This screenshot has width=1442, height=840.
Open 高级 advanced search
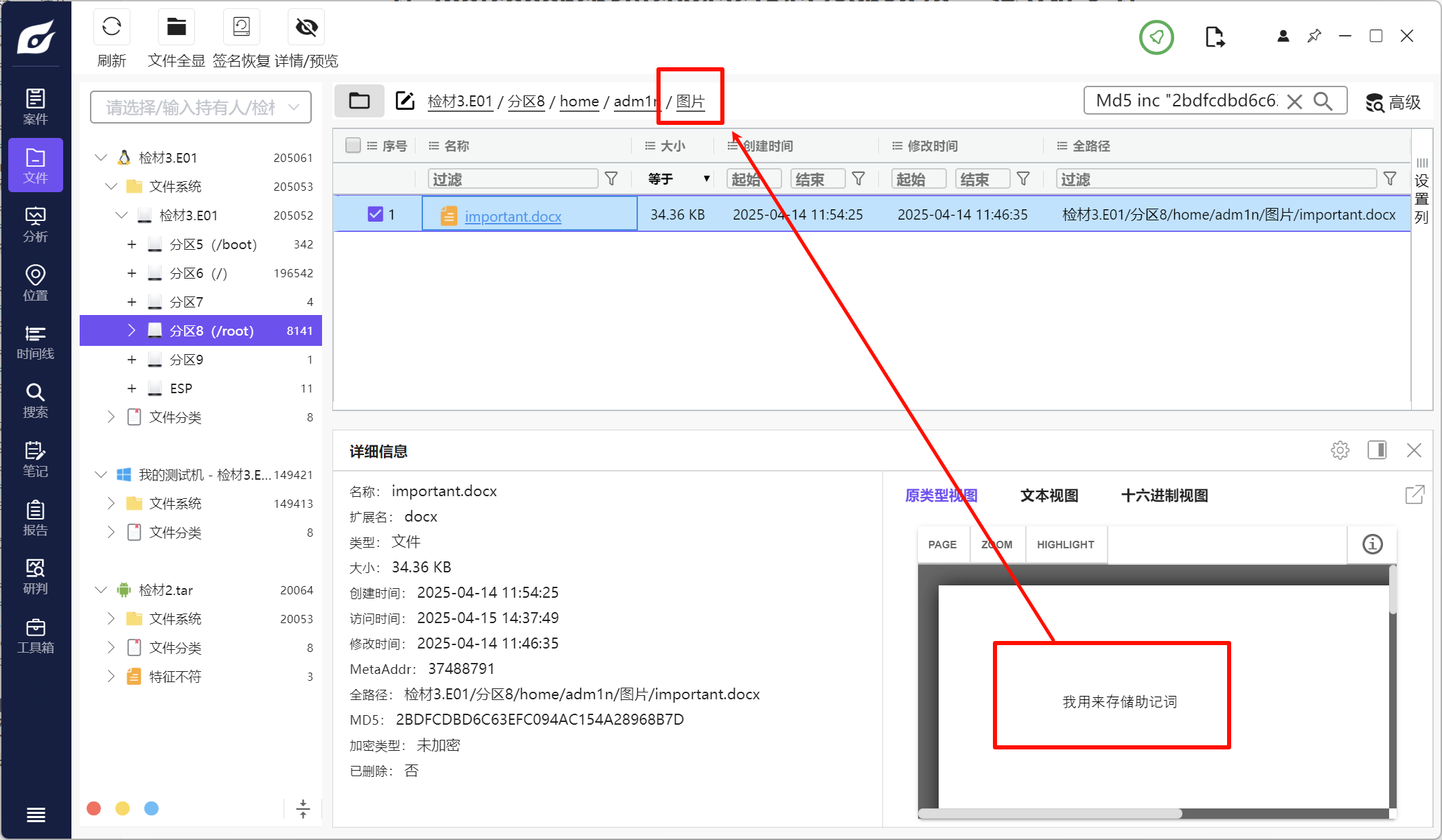point(1393,102)
